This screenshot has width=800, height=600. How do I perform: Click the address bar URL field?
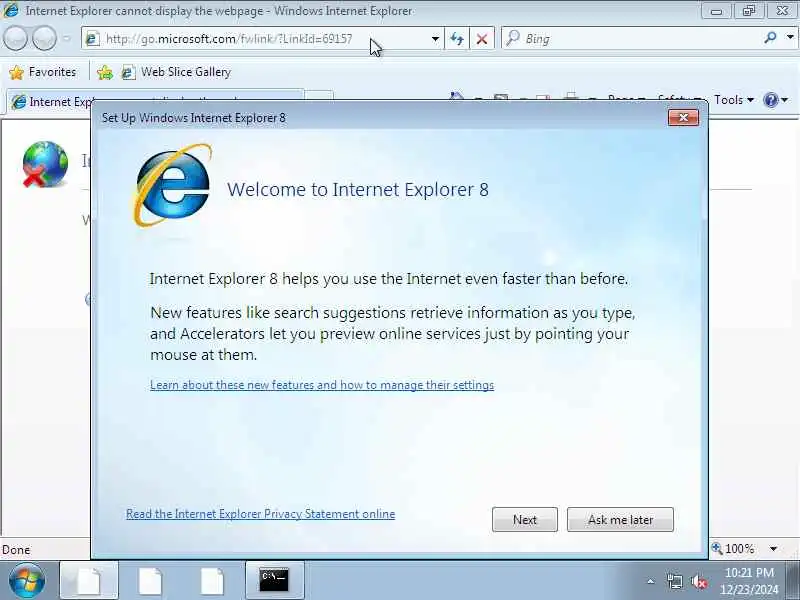[x=260, y=39]
